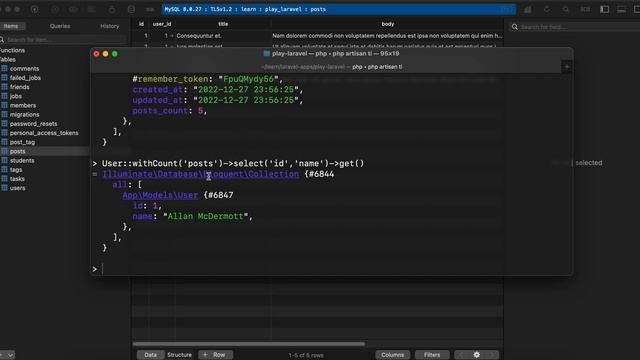Screen dimensions: 640x360
Task: Open the database selector icon in toolbar
Action: point(131,9)
